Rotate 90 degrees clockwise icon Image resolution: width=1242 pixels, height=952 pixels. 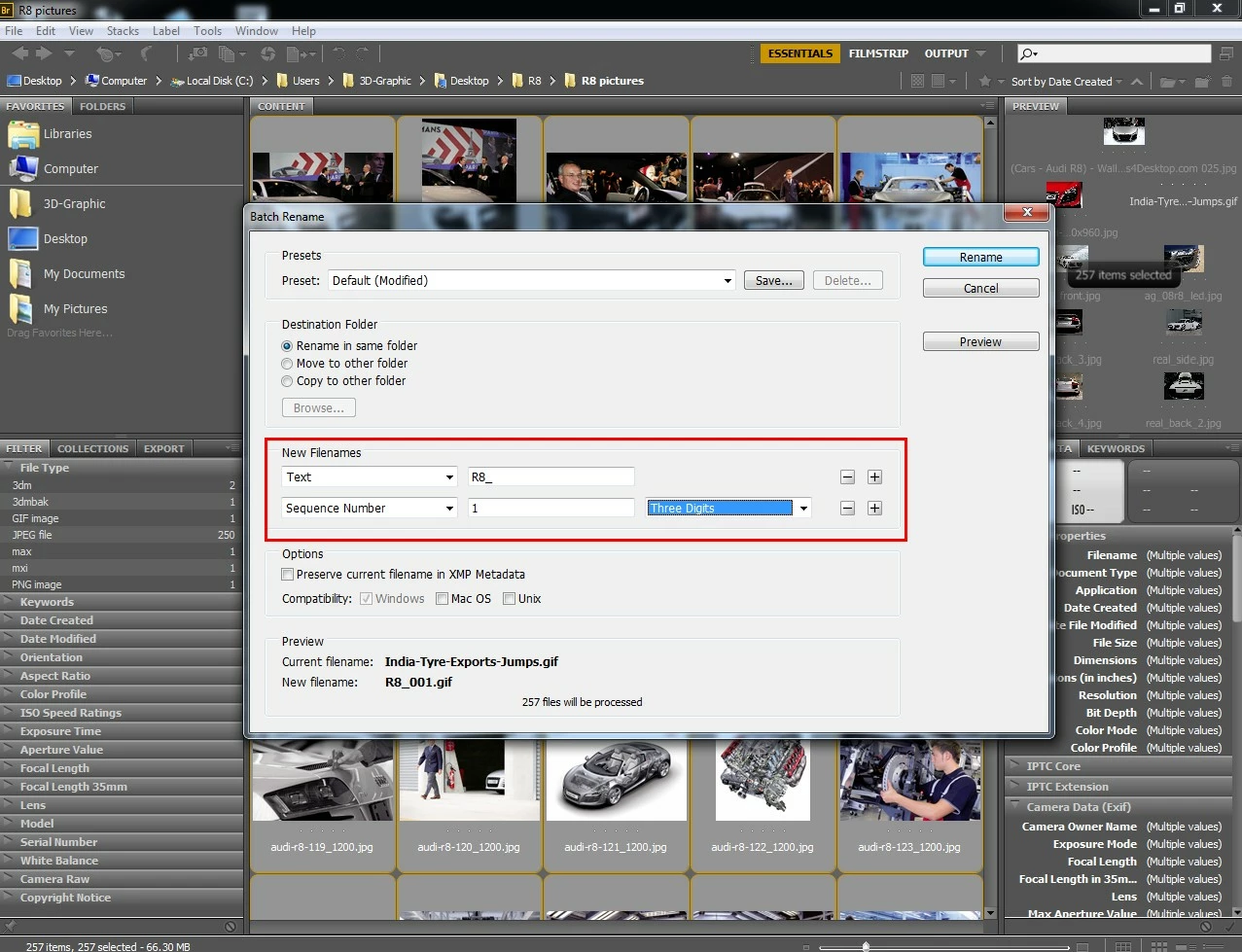[362, 53]
